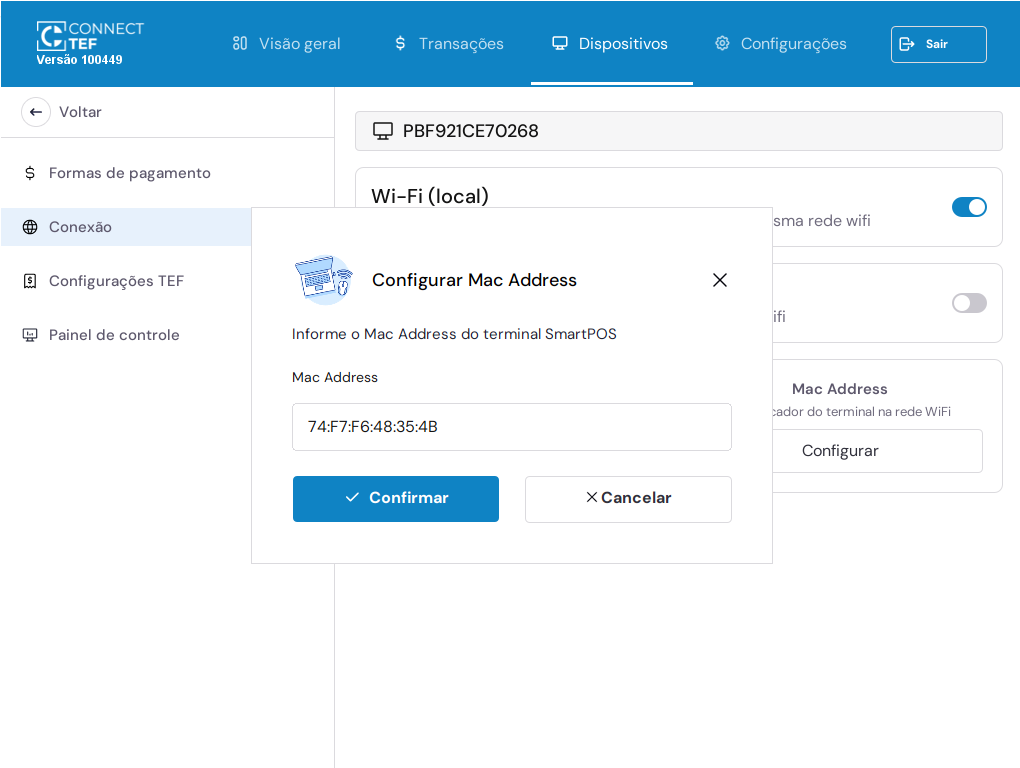Switch to the Transações tab
The width and height of the screenshot is (1020, 768).
tap(448, 44)
